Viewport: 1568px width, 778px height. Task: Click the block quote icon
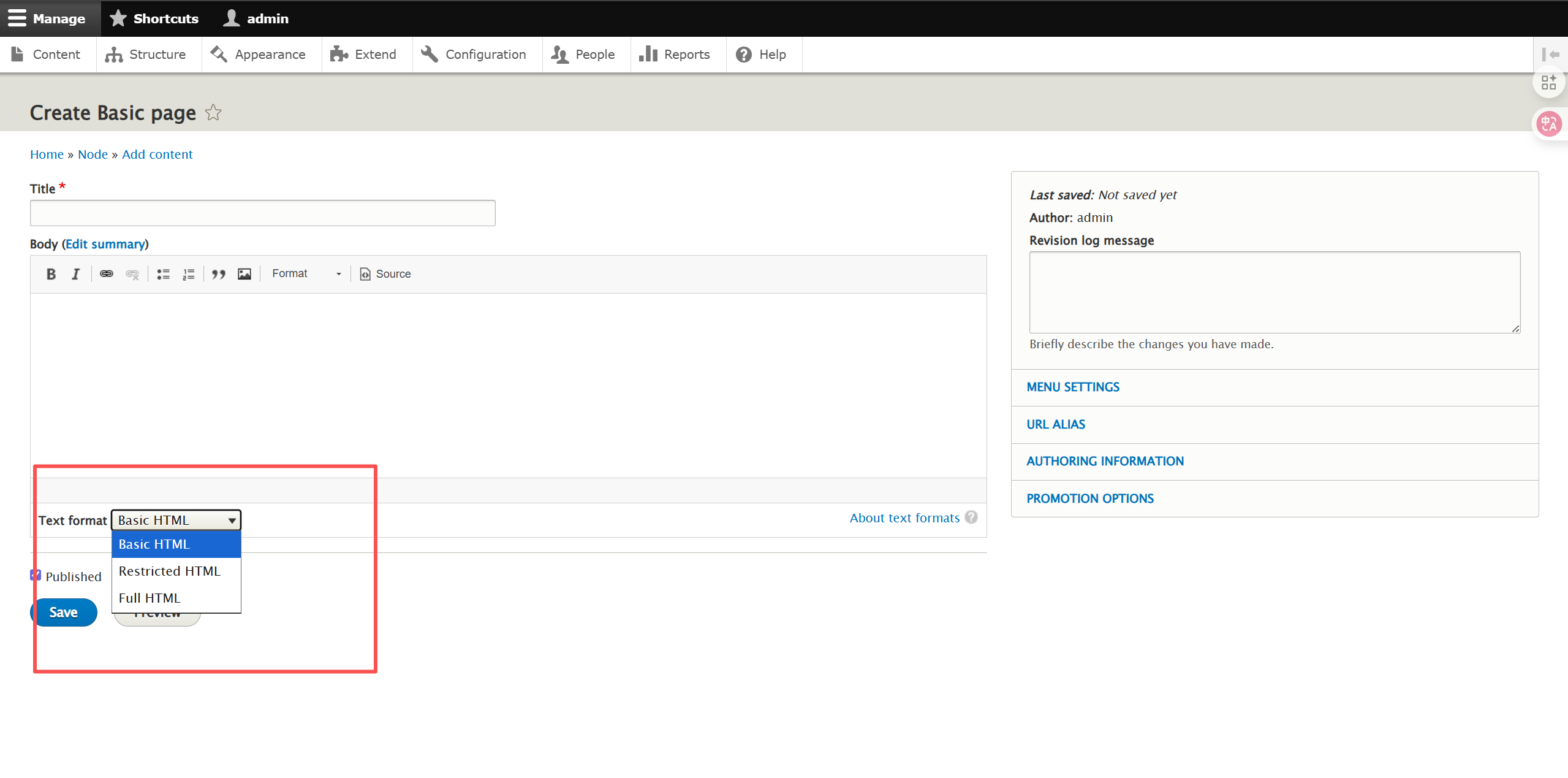click(x=219, y=274)
